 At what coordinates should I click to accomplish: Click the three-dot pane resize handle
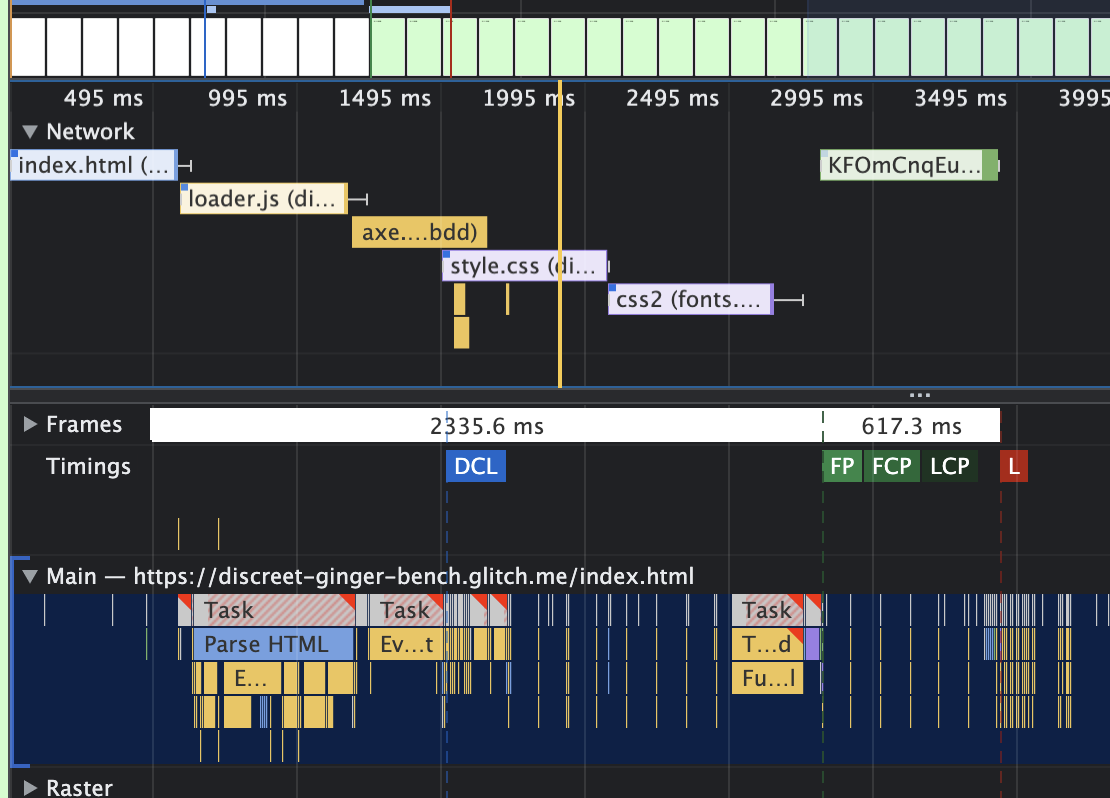(920, 395)
